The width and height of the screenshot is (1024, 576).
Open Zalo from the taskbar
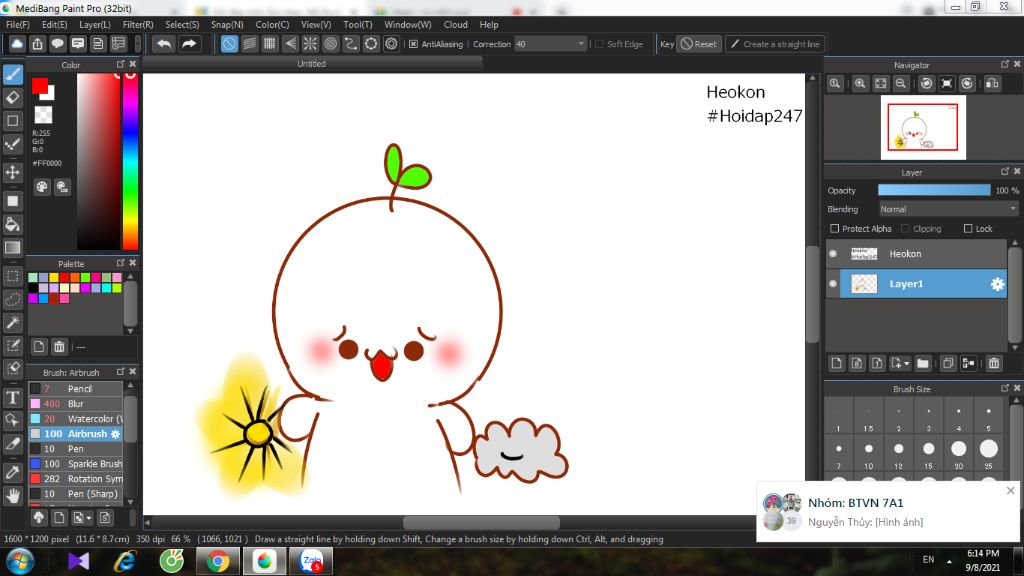pos(311,561)
